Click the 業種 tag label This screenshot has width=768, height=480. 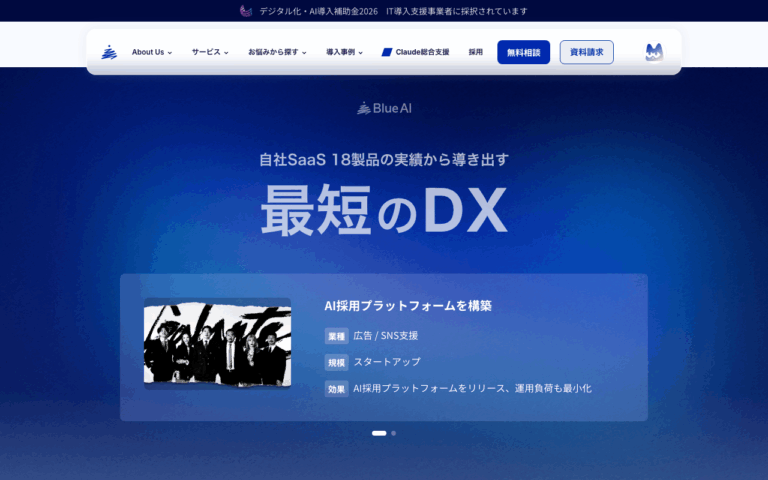(x=336, y=336)
